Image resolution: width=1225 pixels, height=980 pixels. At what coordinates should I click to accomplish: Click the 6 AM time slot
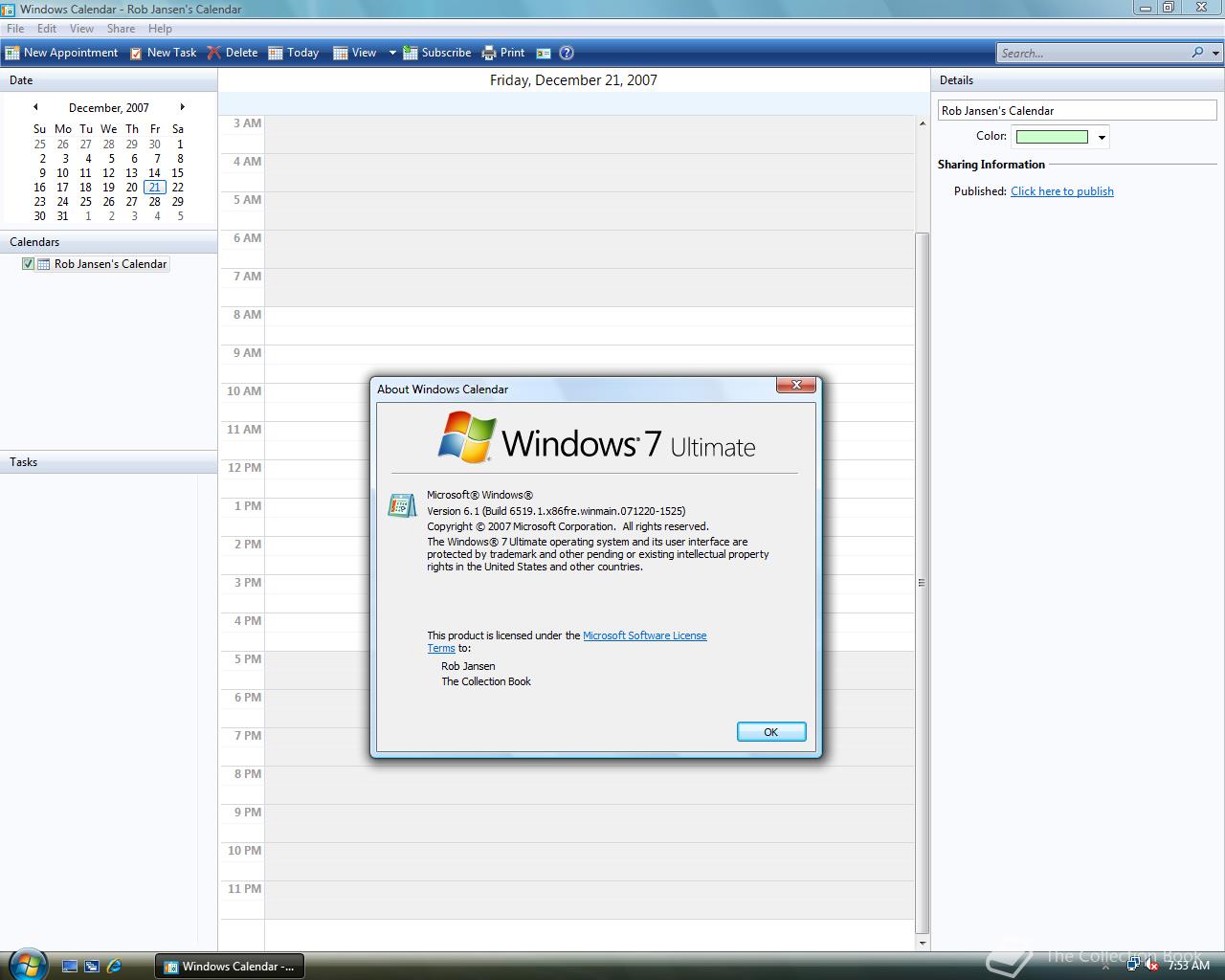(x=590, y=249)
